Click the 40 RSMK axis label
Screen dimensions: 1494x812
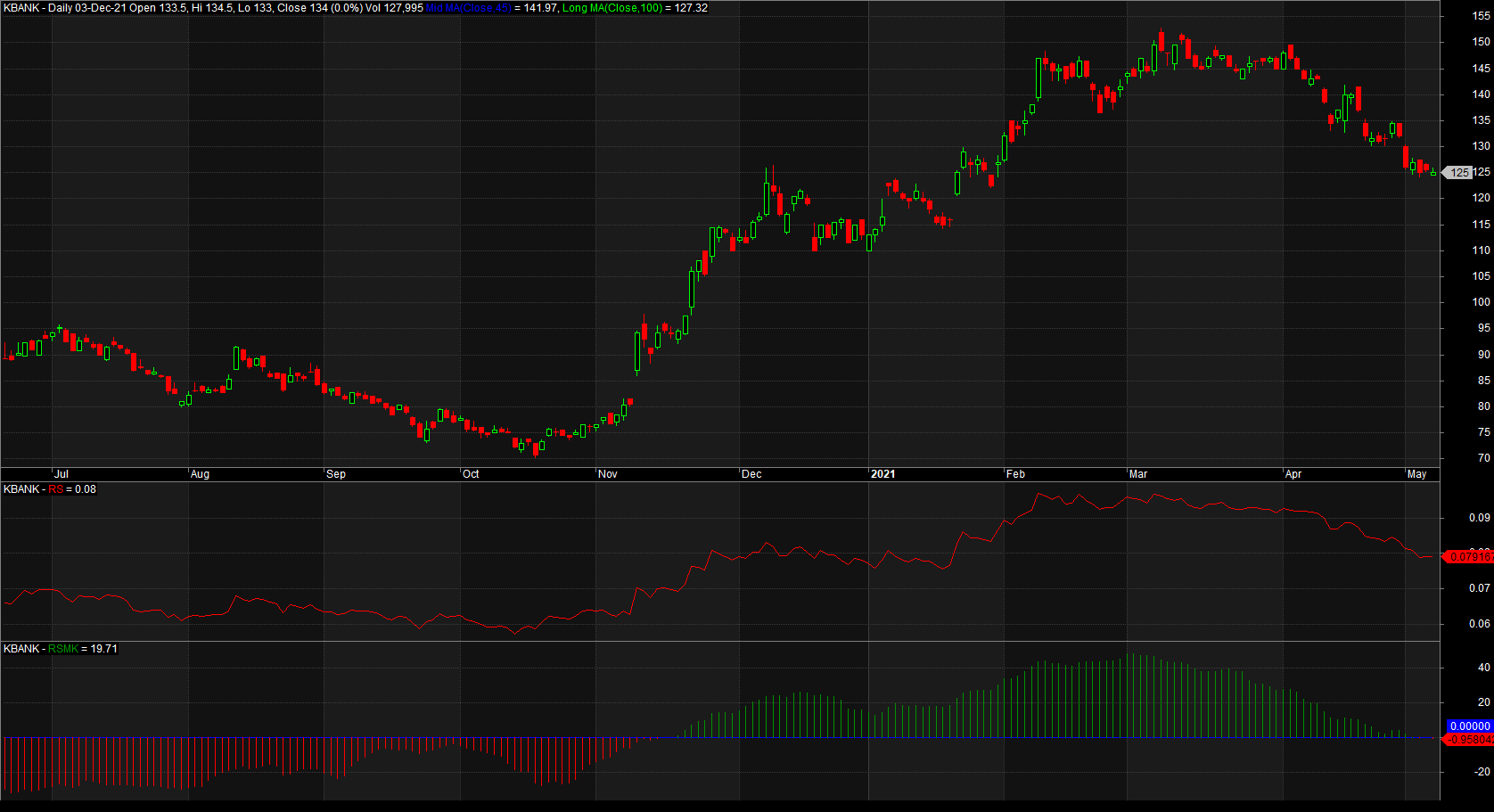[x=1484, y=668]
